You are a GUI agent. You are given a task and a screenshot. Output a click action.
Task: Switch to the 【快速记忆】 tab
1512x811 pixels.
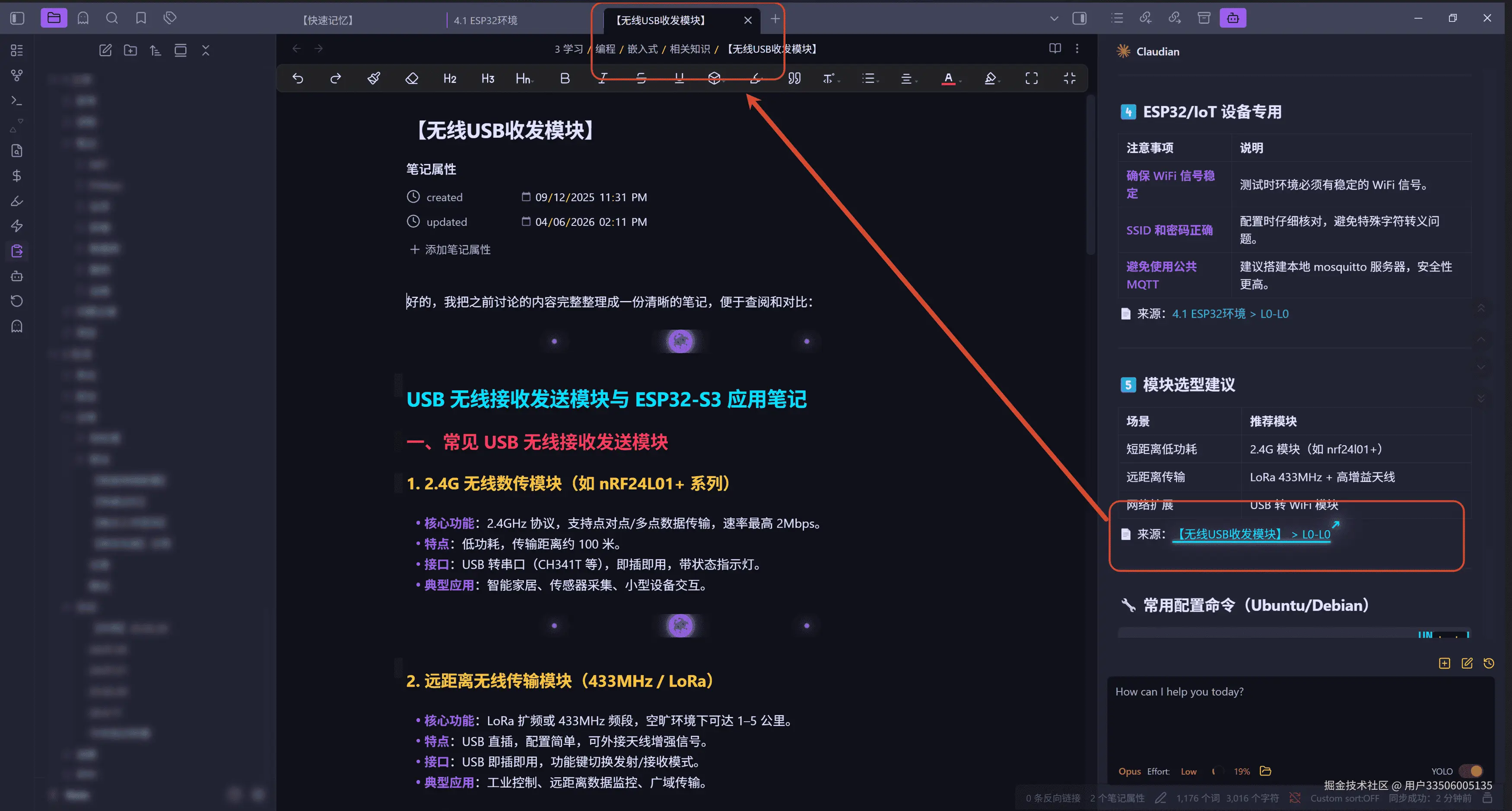point(328,21)
